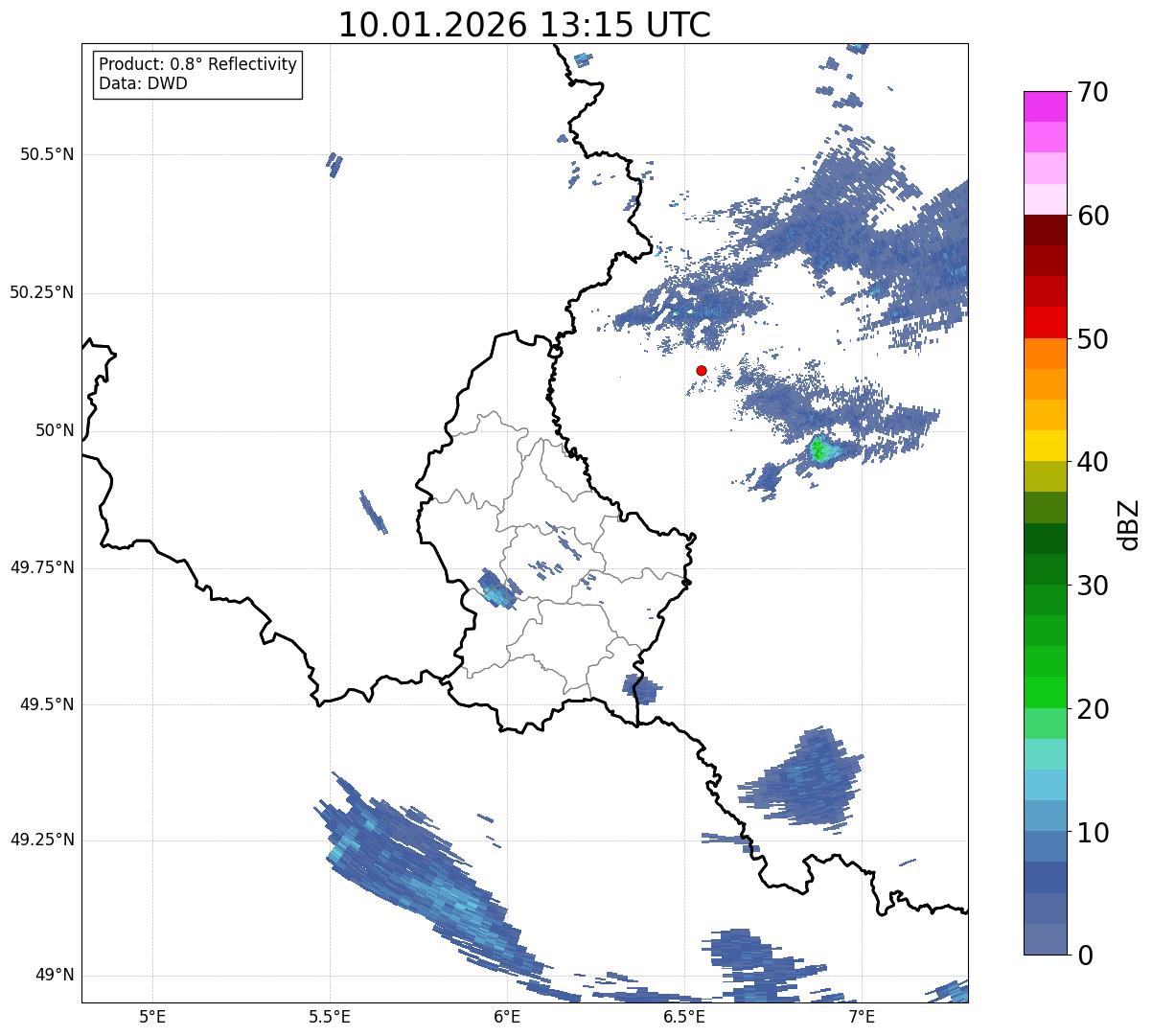Click the 49.25°N latitude label
The height and width of the screenshot is (1036, 1152).
tap(41, 840)
